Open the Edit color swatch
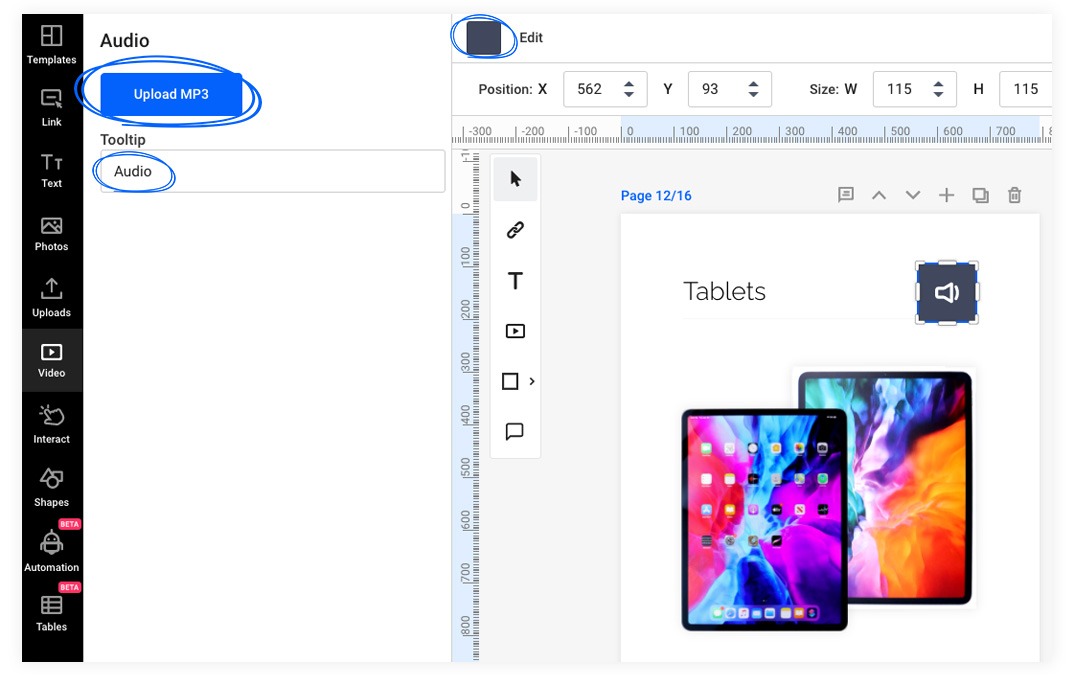This screenshot has width=1075, height=678. coord(483,38)
